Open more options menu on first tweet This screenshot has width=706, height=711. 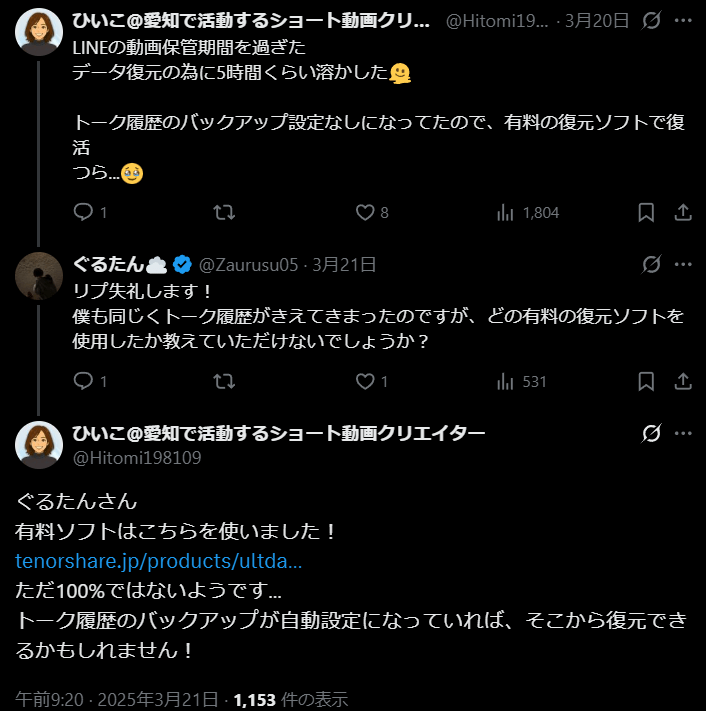684,21
